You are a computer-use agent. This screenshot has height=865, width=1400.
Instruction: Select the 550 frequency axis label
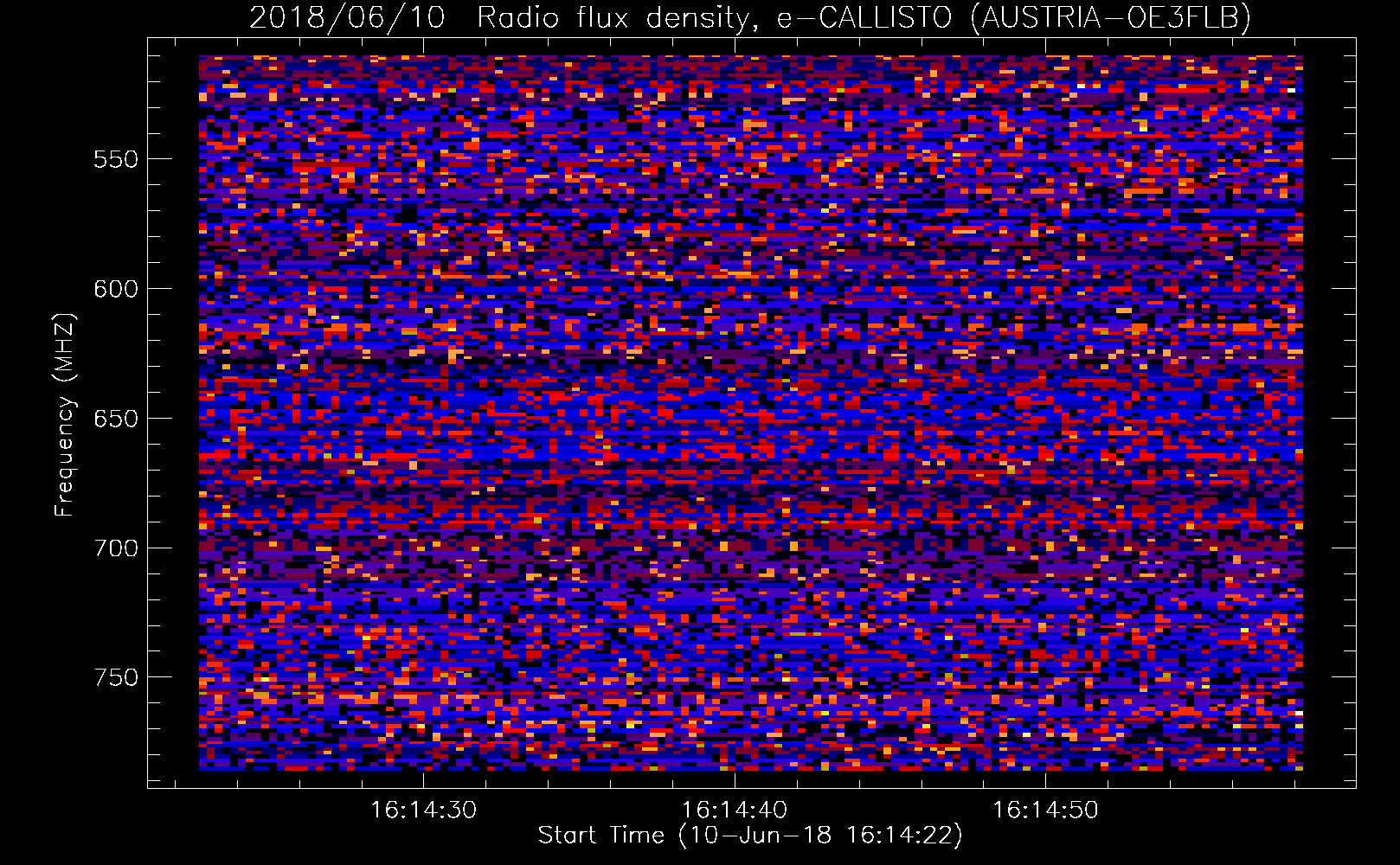click(x=116, y=159)
